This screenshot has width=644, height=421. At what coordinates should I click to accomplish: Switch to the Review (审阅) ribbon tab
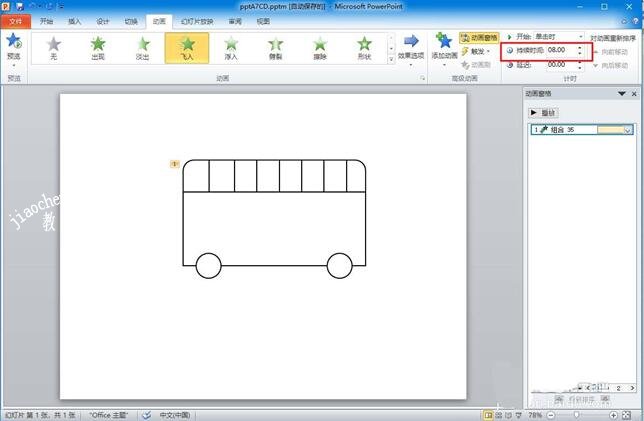point(235,21)
